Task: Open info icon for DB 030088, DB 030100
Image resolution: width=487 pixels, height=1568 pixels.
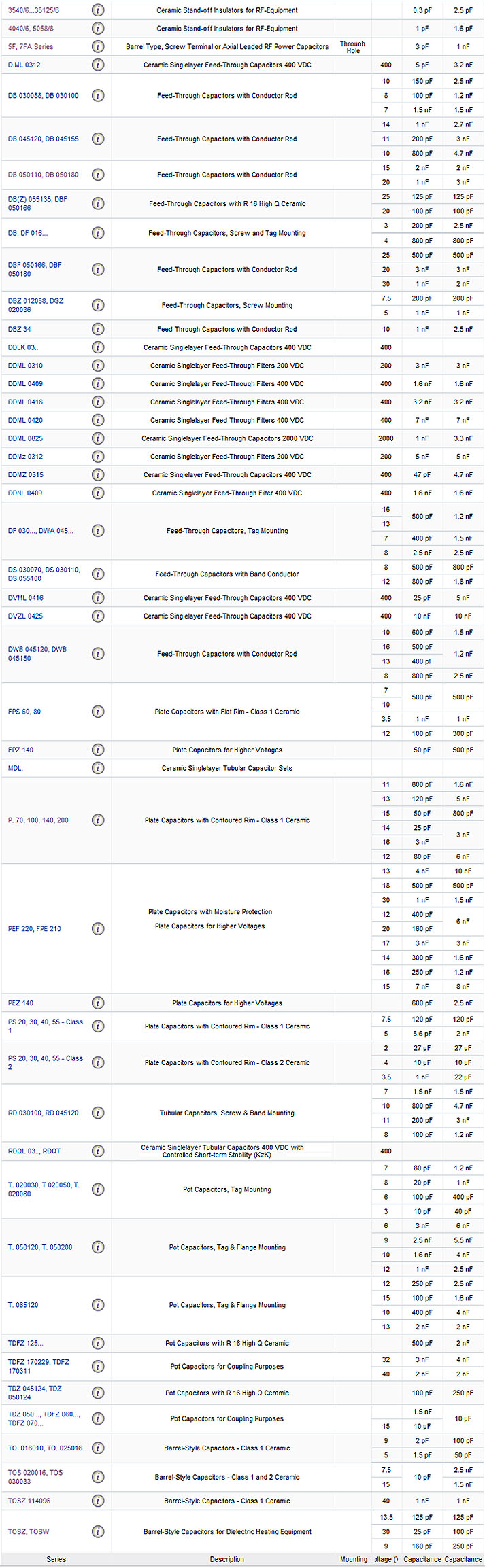Action: (98, 96)
